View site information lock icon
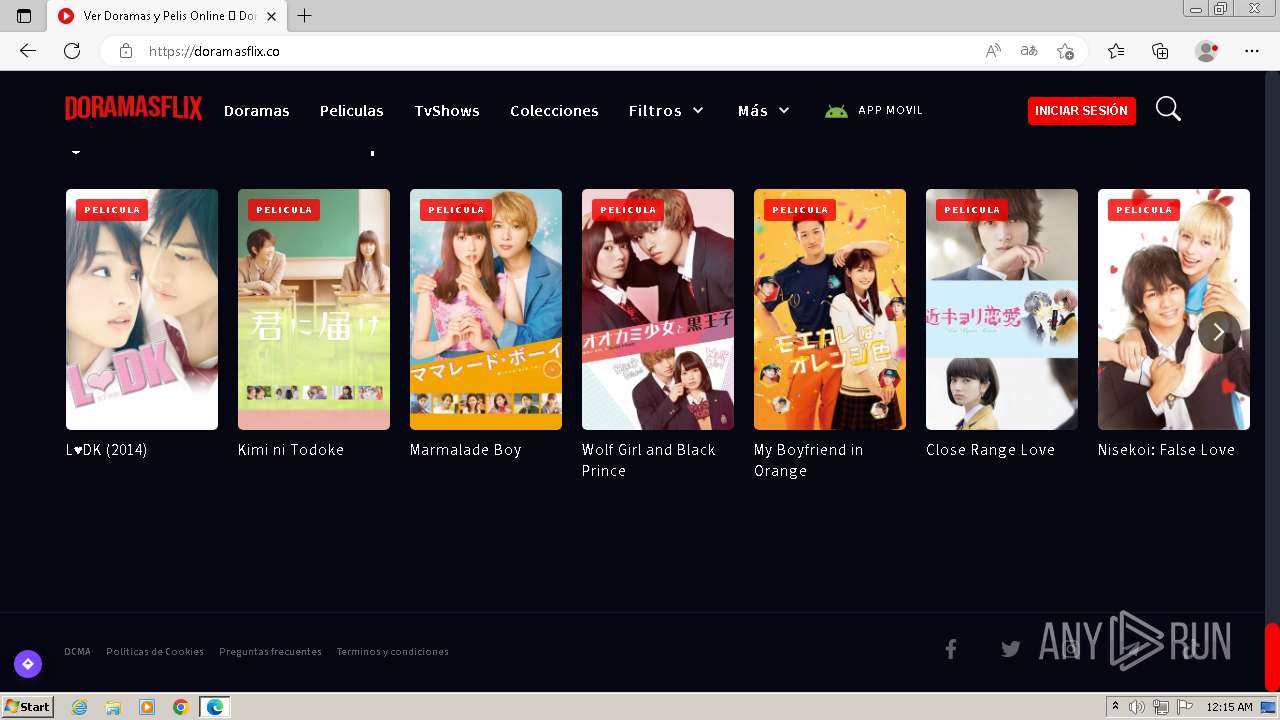 pos(126,51)
